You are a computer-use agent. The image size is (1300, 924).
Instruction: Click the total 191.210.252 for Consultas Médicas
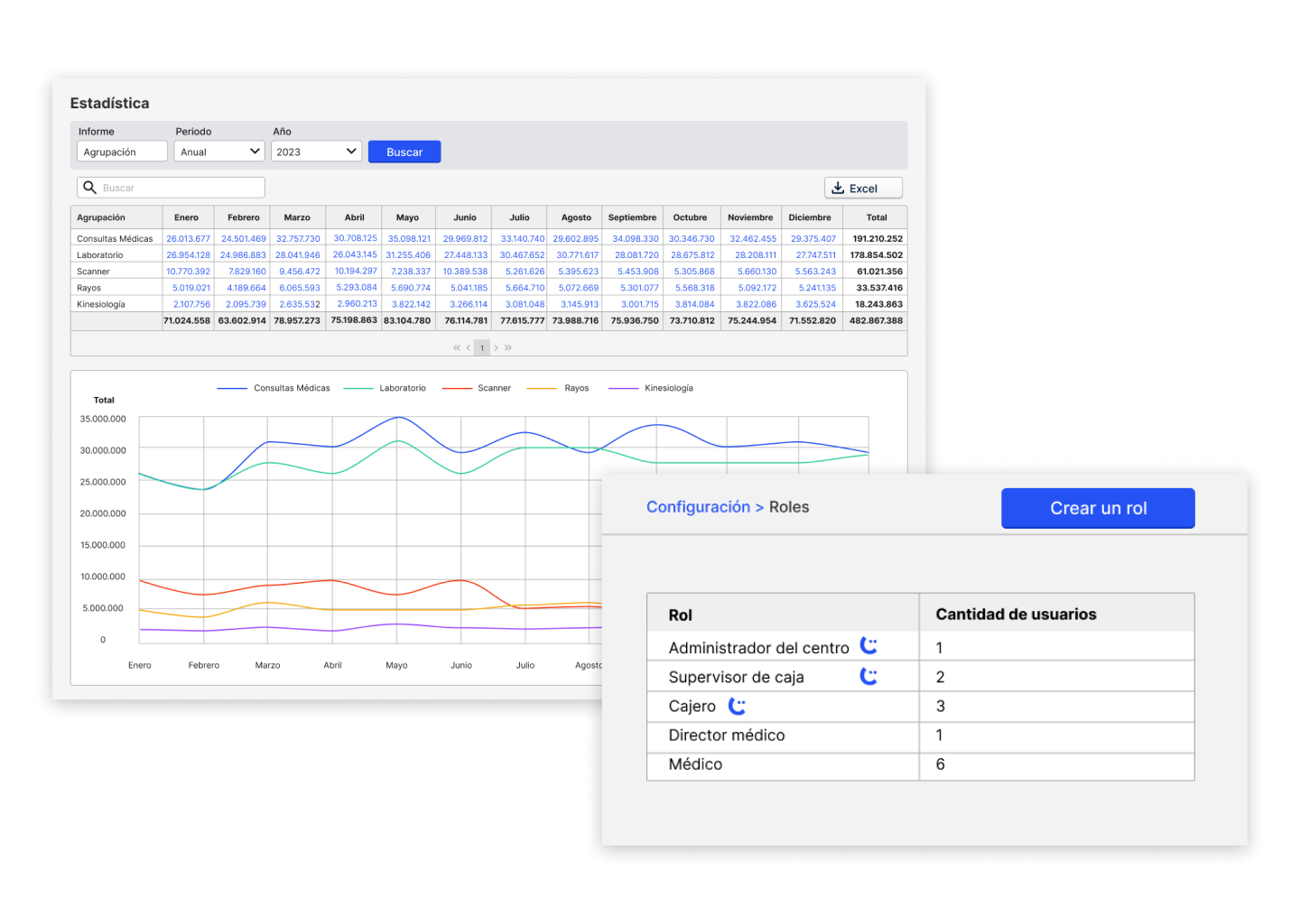coord(877,239)
